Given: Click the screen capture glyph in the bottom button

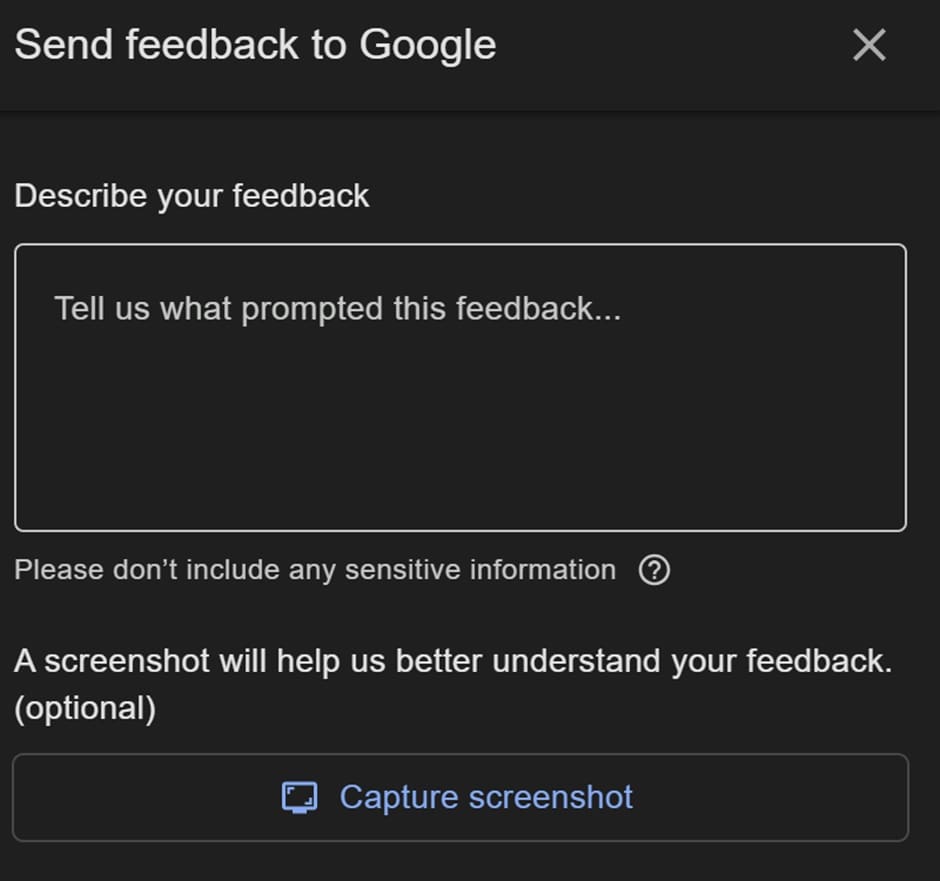Looking at the screenshot, I should 300,798.
